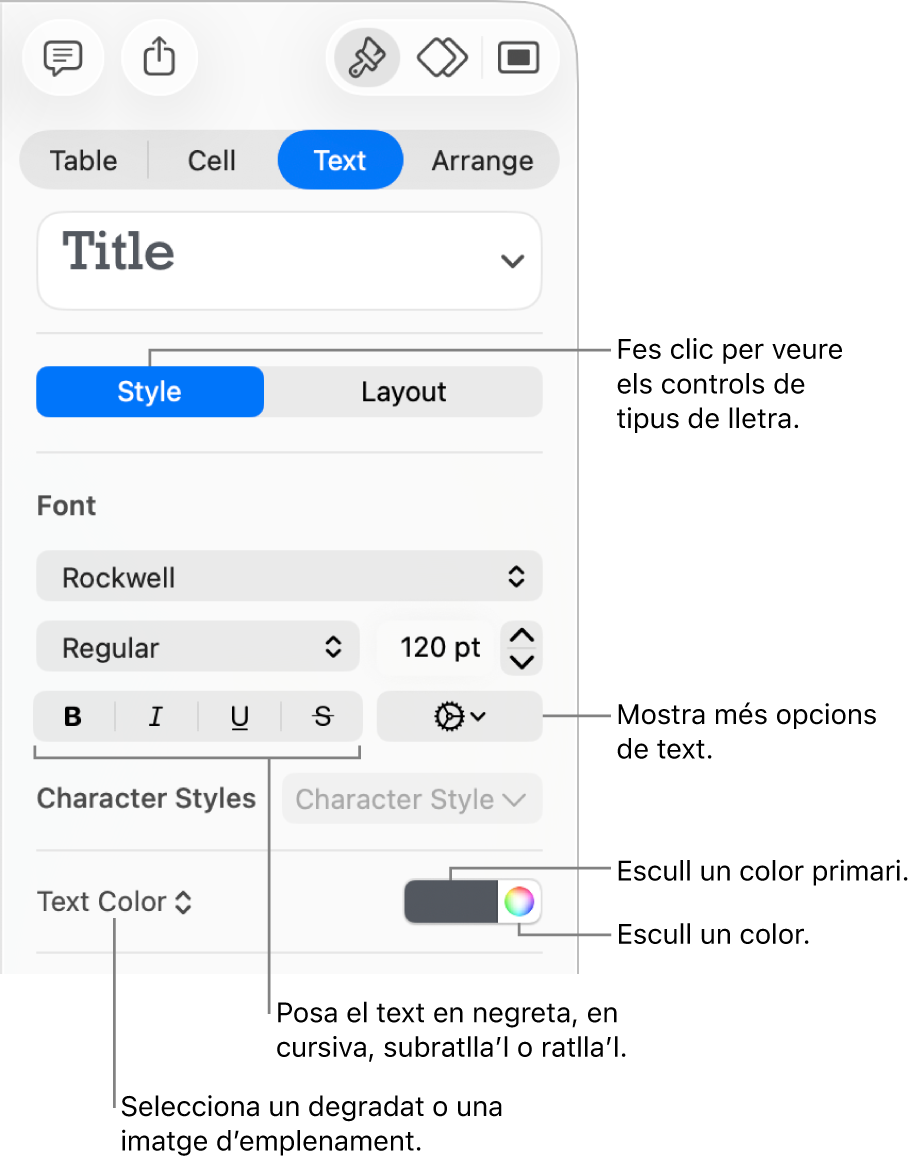The width and height of the screenshot is (918, 1160).
Task: Click the Share icon
Action: tap(158, 57)
